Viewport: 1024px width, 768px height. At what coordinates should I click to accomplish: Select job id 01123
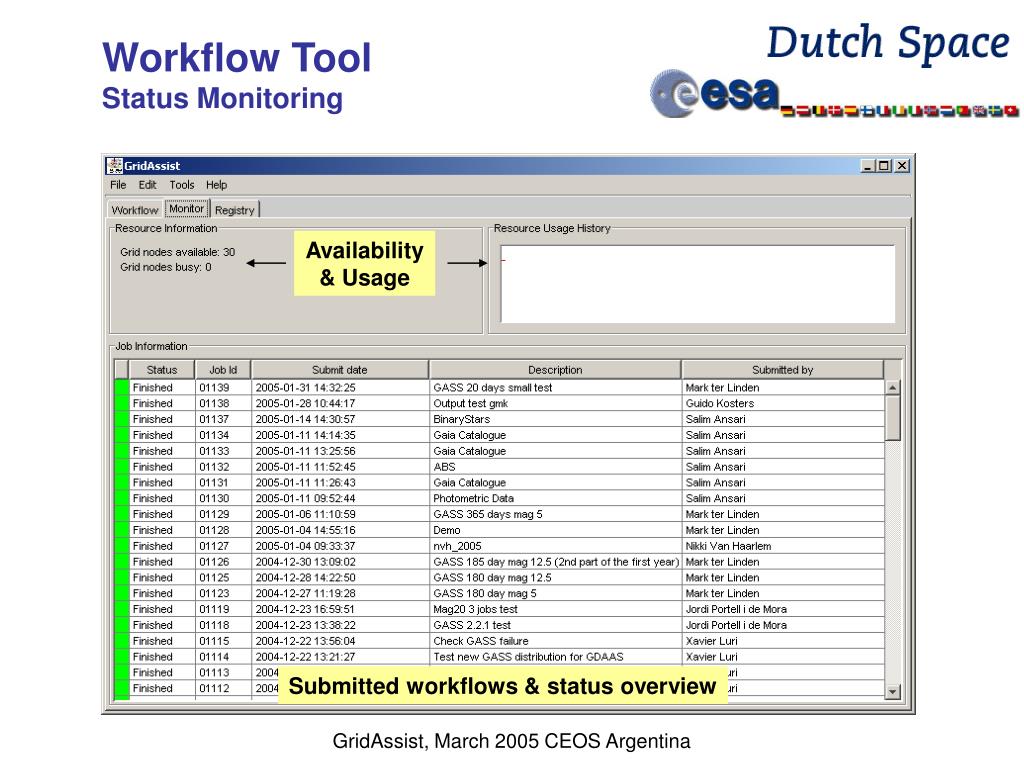click(223, 593)
